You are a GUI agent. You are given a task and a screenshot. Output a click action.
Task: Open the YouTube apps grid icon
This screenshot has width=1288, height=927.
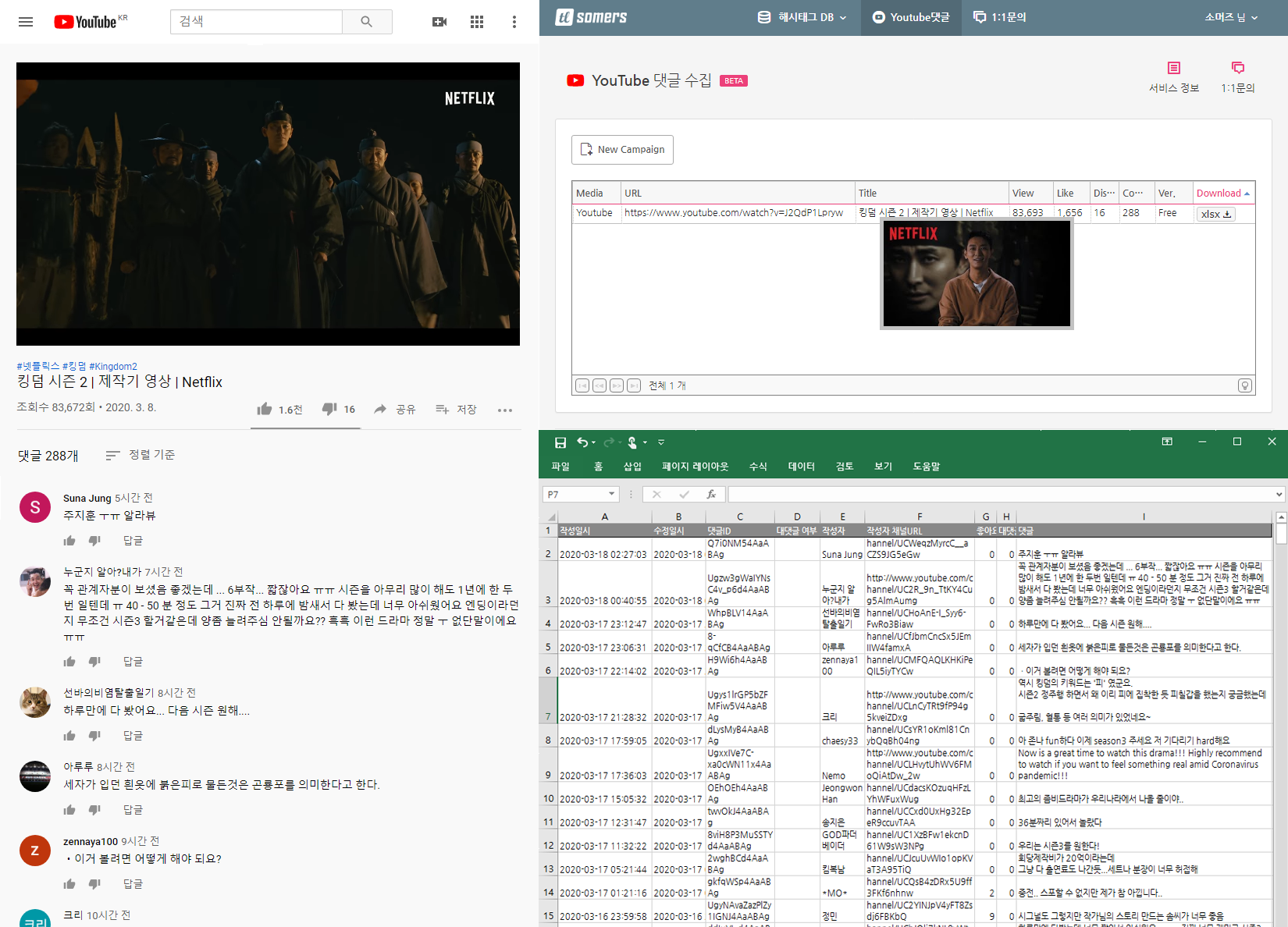pos(477,22)
